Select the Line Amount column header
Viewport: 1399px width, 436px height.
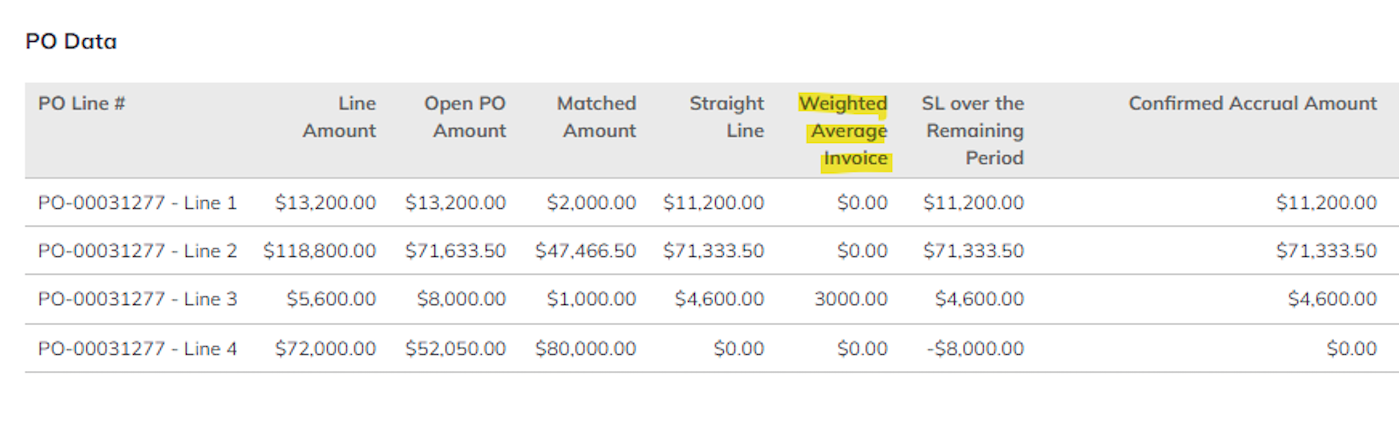pyautogui.click(x=340, y=117)
